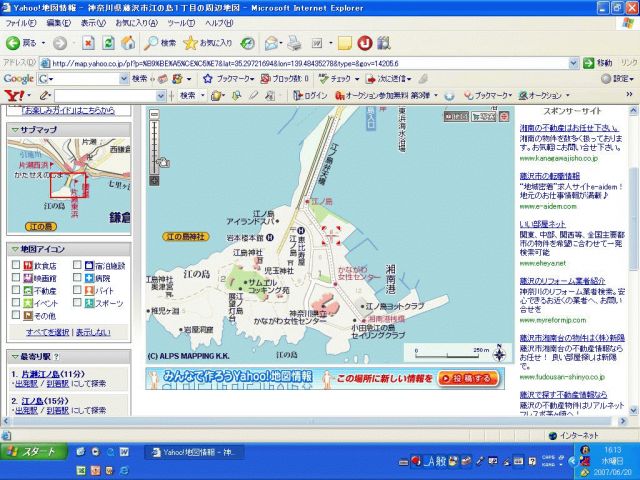
Task: Collapse the サブマップ panel
Action: click(14, 130)
